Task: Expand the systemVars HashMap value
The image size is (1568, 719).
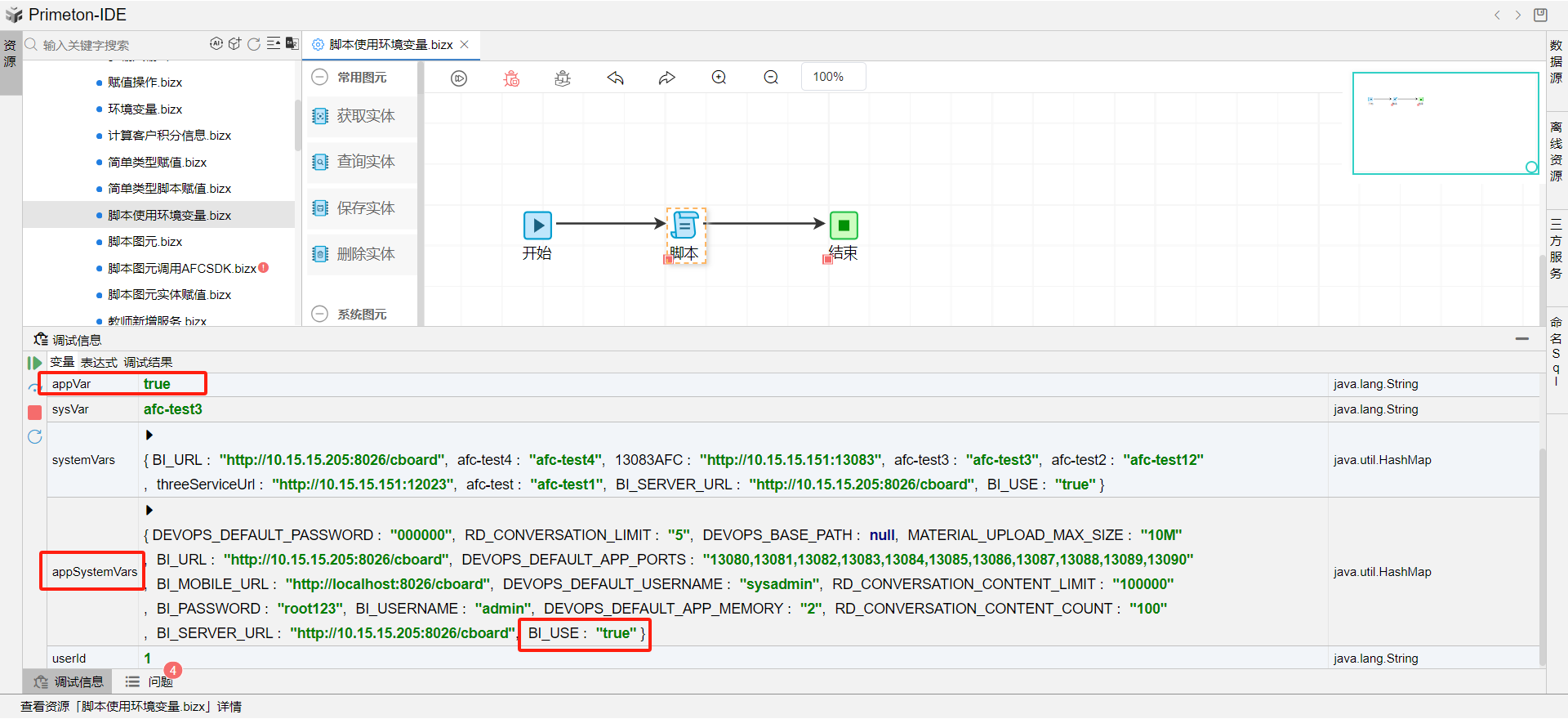Action: [149, 435]
